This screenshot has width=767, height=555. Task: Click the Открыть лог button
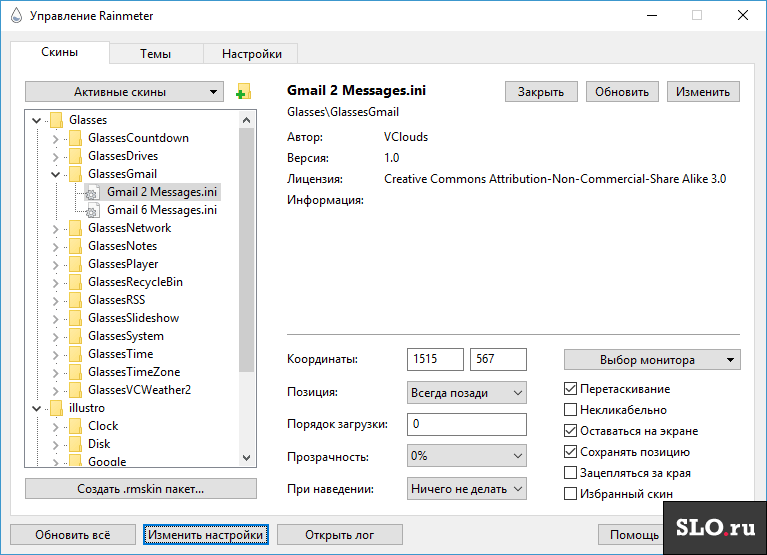click(x=339, y=534)
